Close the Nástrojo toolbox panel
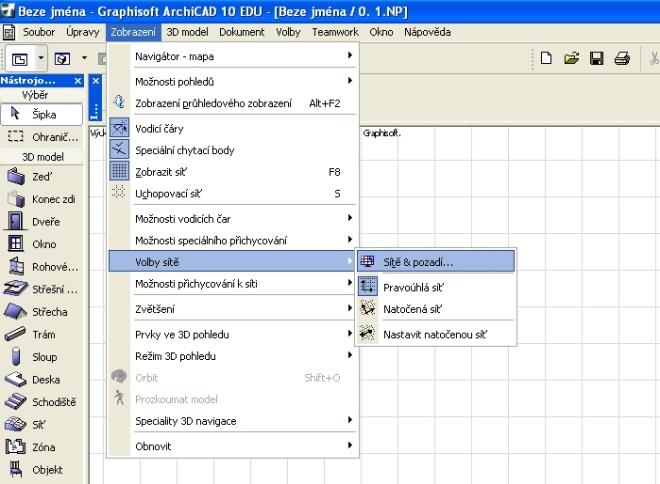Viewport: 660px width, 484px height. (x=78, y=81)
